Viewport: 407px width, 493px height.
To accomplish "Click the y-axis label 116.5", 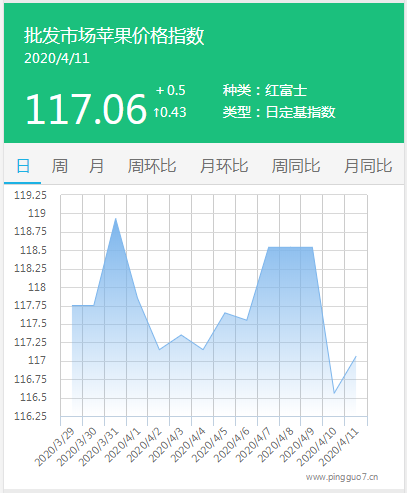I will tap(33, 397).
